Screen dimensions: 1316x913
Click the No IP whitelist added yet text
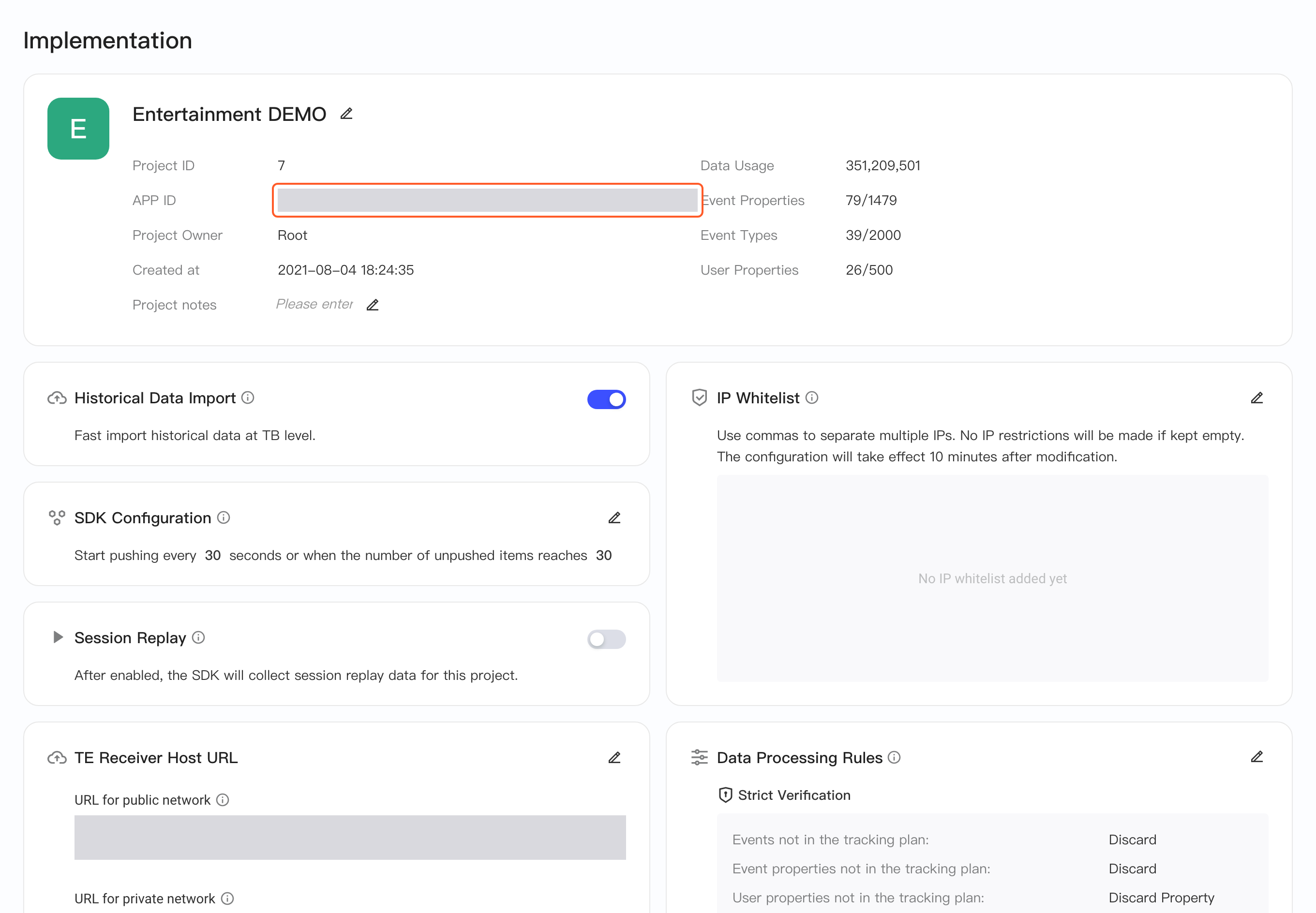993,578
